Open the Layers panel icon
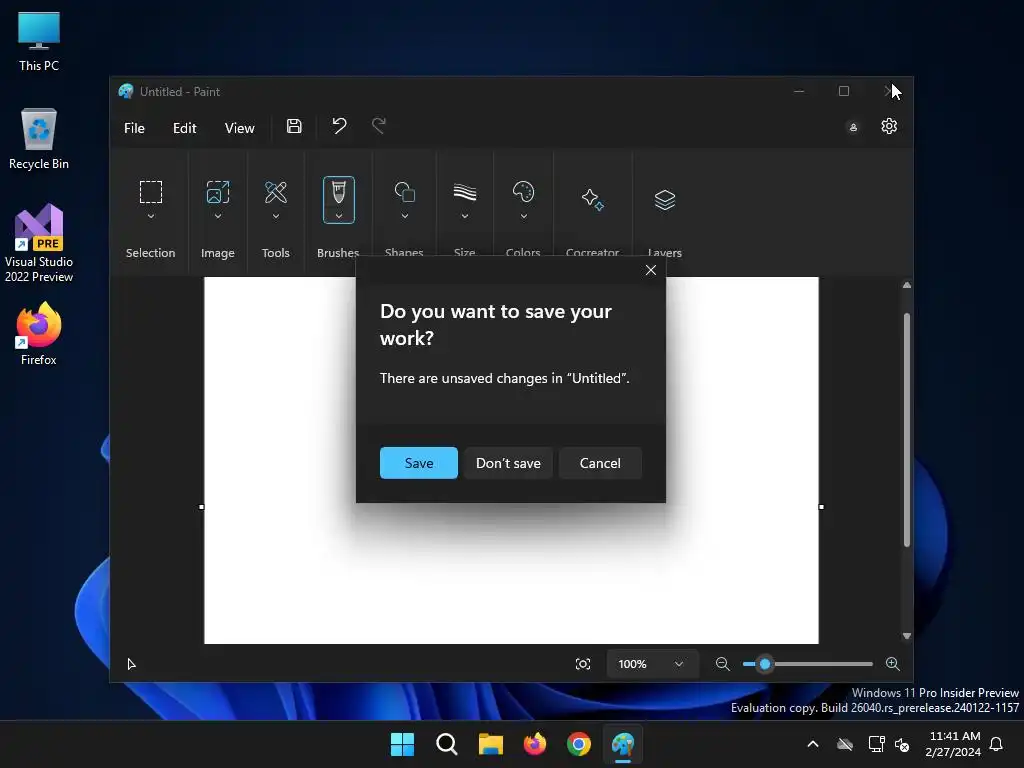 coord(665,199)
